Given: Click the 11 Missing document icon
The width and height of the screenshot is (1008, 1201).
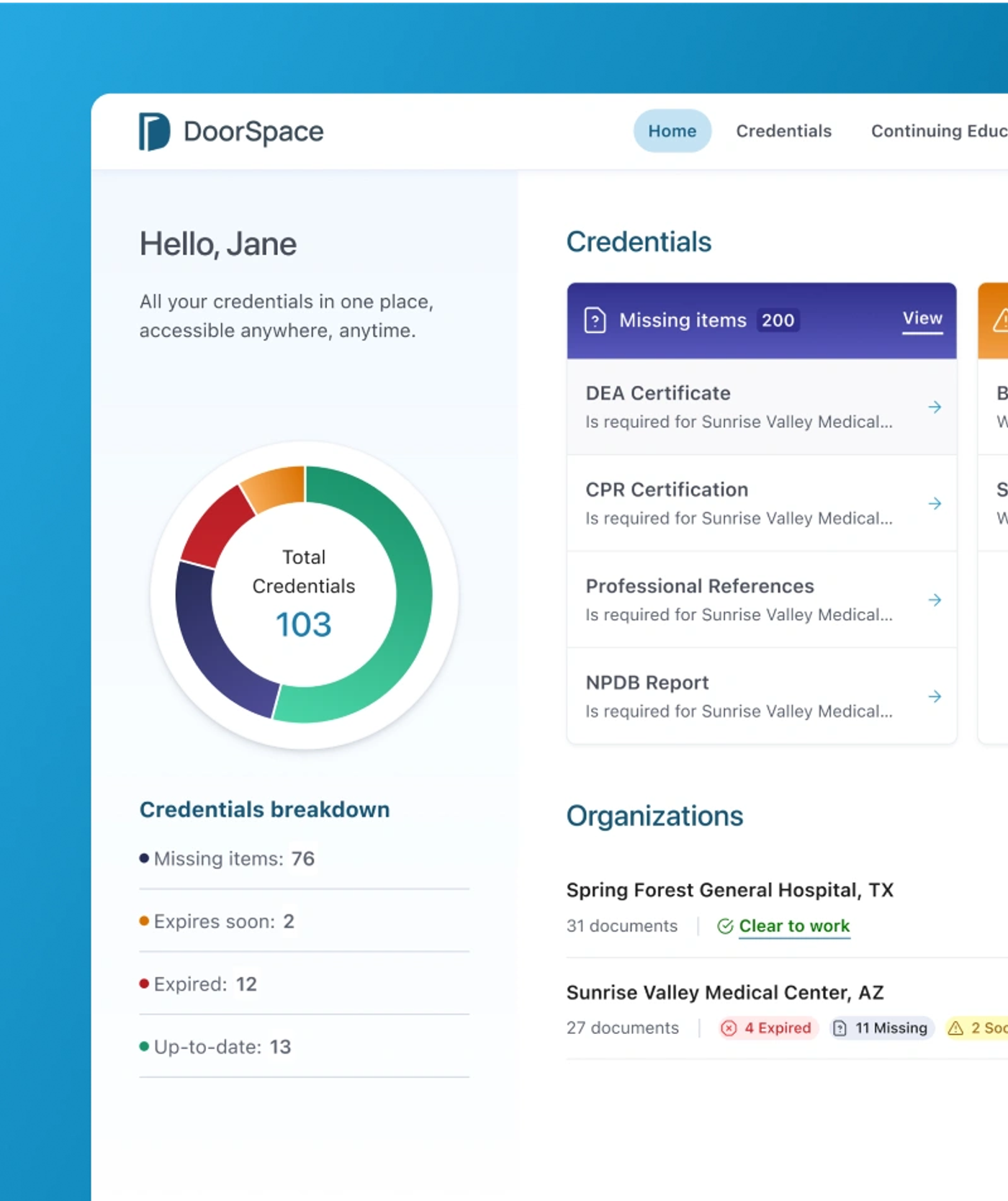Looking at the screenshot, I should pyautogui.click(x=840, y=1028).
